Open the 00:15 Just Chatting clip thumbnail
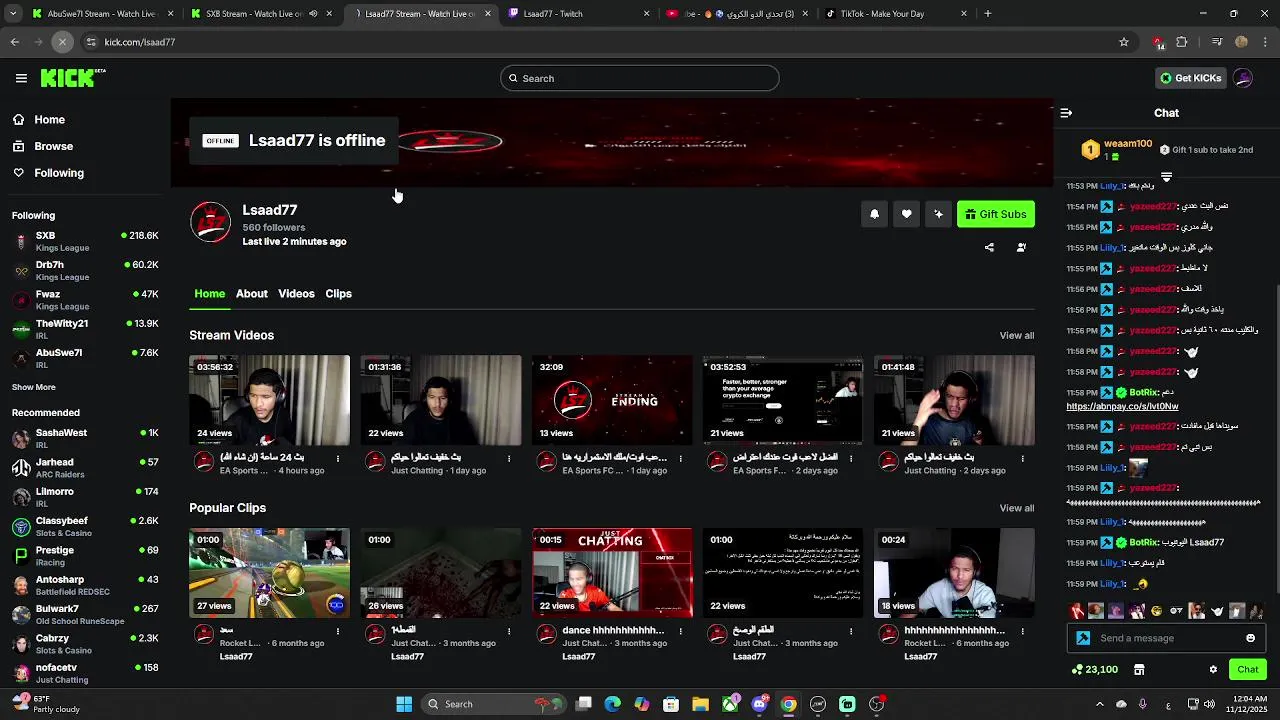Screen dimensions: 1280x720 (x=612, y=573)
